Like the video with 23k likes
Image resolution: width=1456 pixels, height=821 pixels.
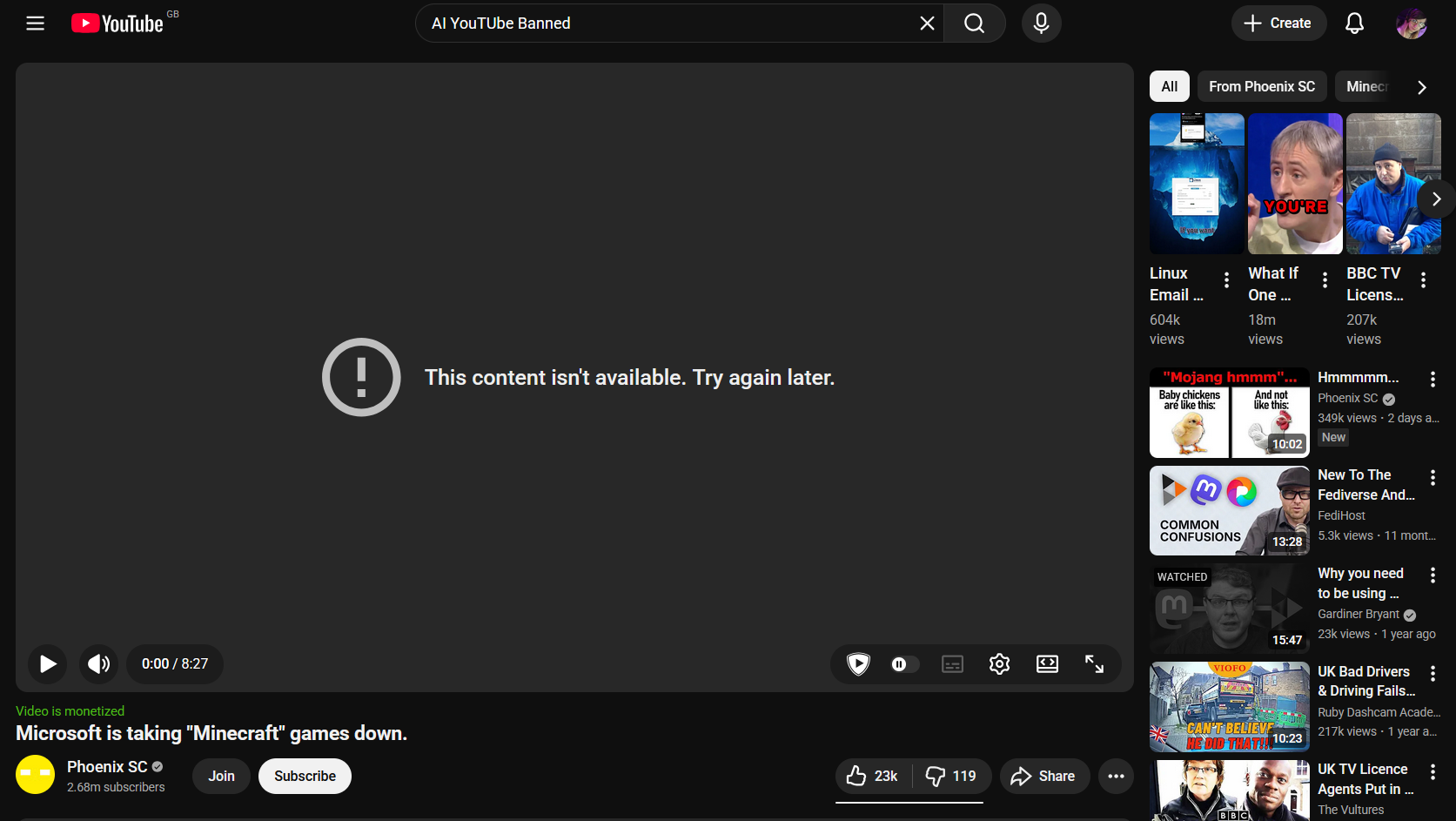pyautogui.click(x=873, y=776)
